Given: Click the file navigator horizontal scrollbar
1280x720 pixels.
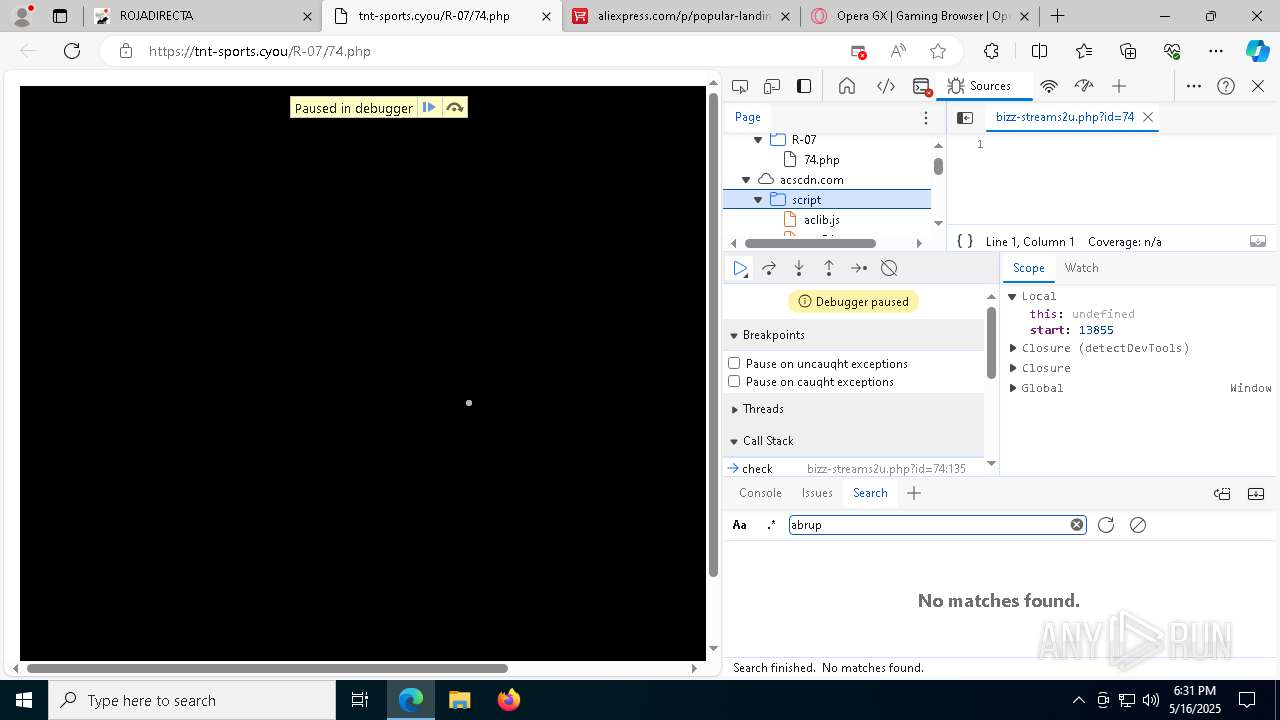Looking at the screenshot, I should pos(810,243).
